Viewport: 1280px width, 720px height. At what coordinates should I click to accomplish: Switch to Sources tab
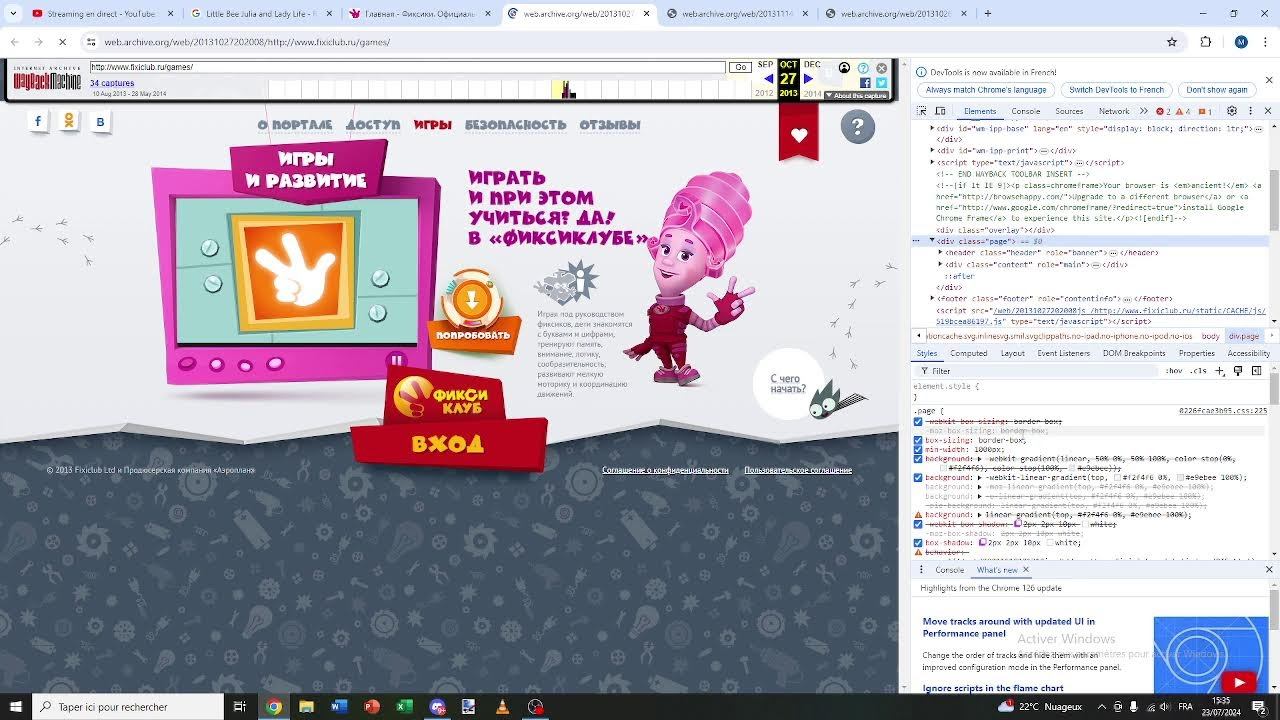coord(1069,112)
